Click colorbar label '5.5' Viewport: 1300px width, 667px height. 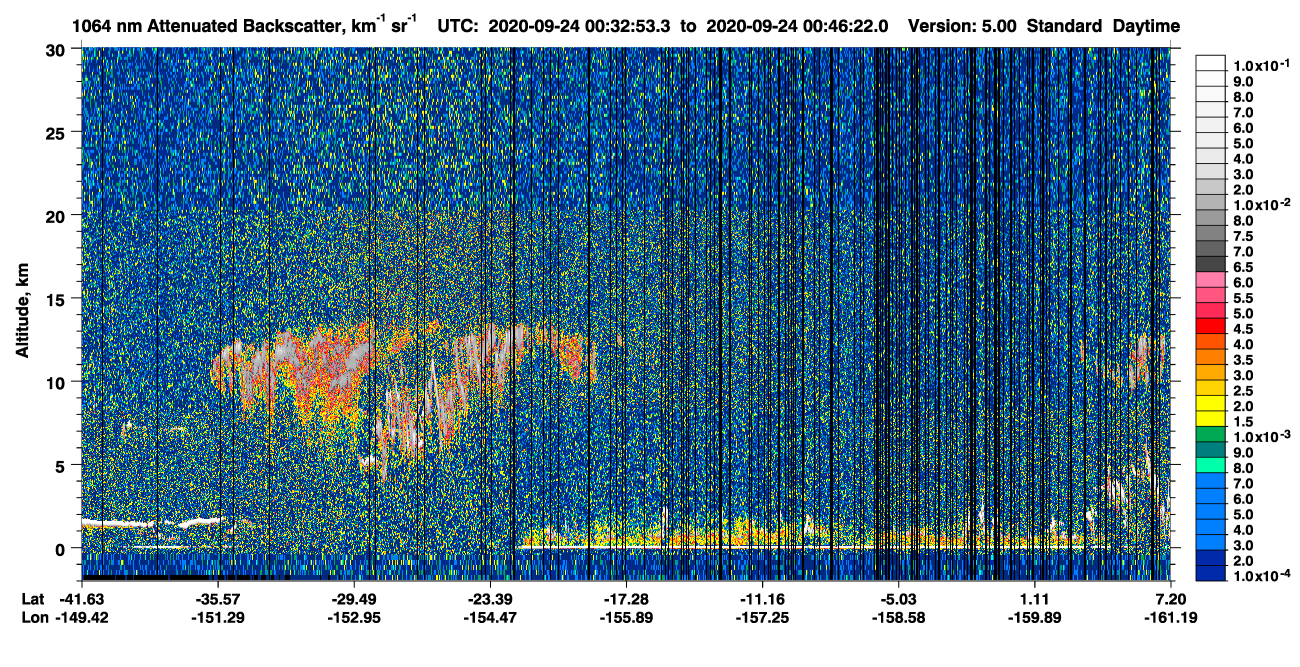pyautogui.click(x=1243, y=297)
